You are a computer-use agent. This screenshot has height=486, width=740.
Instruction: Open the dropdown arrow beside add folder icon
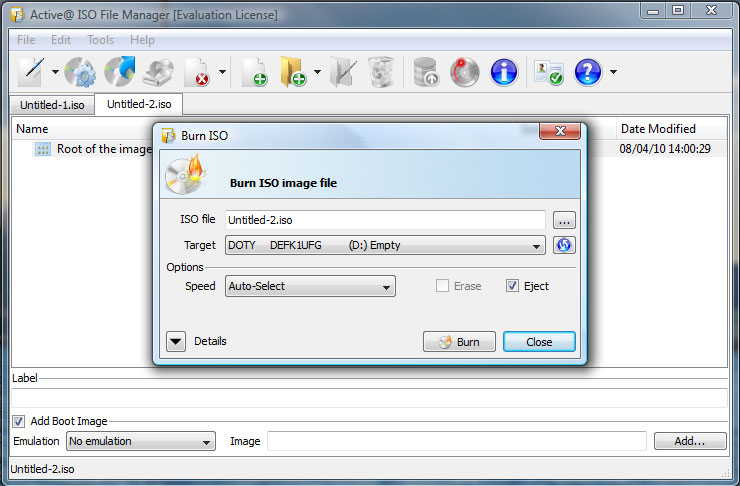(x=317, y=72)
